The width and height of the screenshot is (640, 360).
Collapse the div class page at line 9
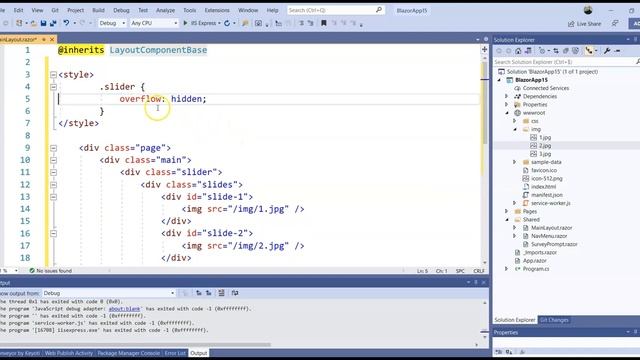point(53,148)
